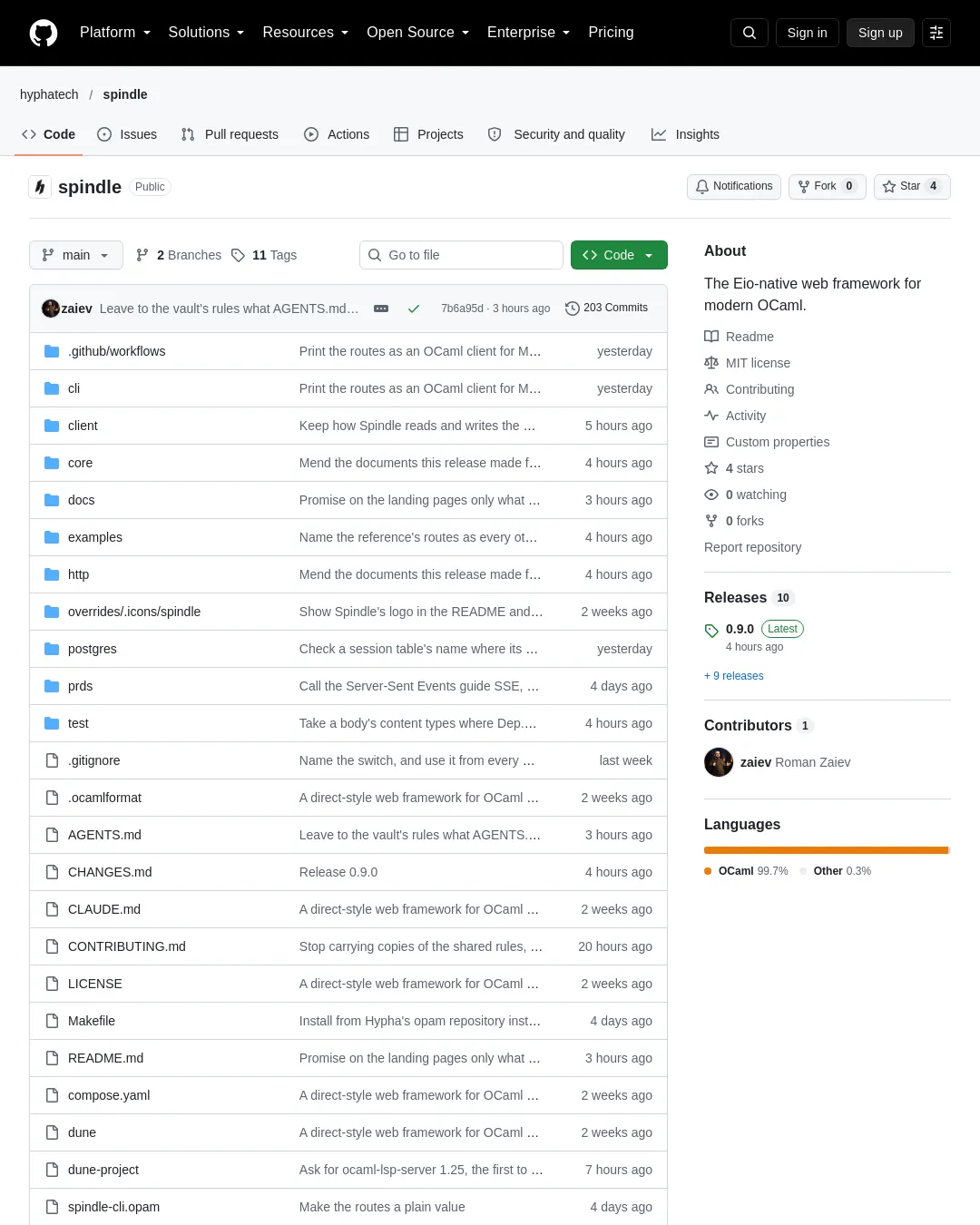Open the hyphatech owner link
Image resolution: width=980 pixels, height=1225 pixels.
click(x=49, y=94)
